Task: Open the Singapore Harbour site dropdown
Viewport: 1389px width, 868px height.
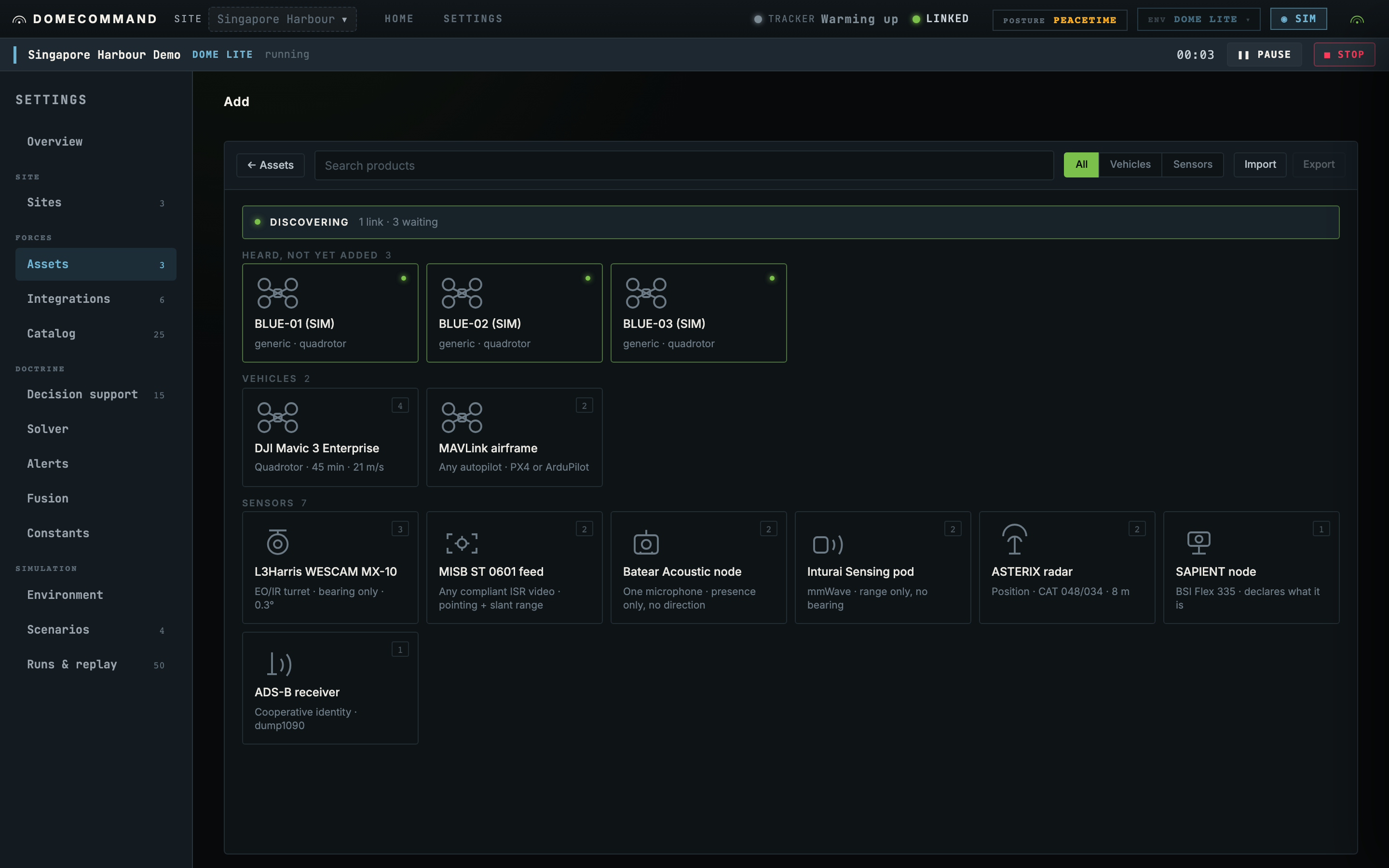Action: 283,19
